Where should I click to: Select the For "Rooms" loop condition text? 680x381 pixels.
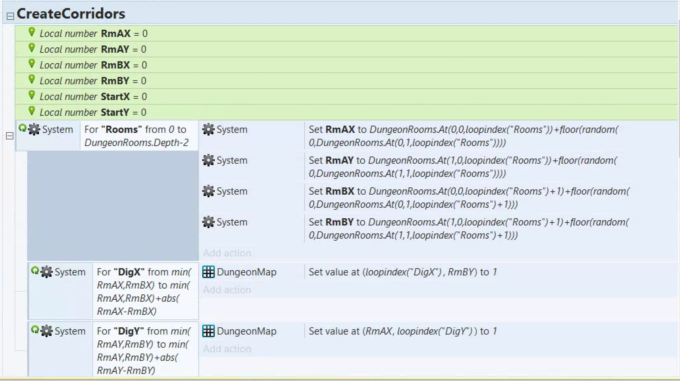(x=136, y=136)
